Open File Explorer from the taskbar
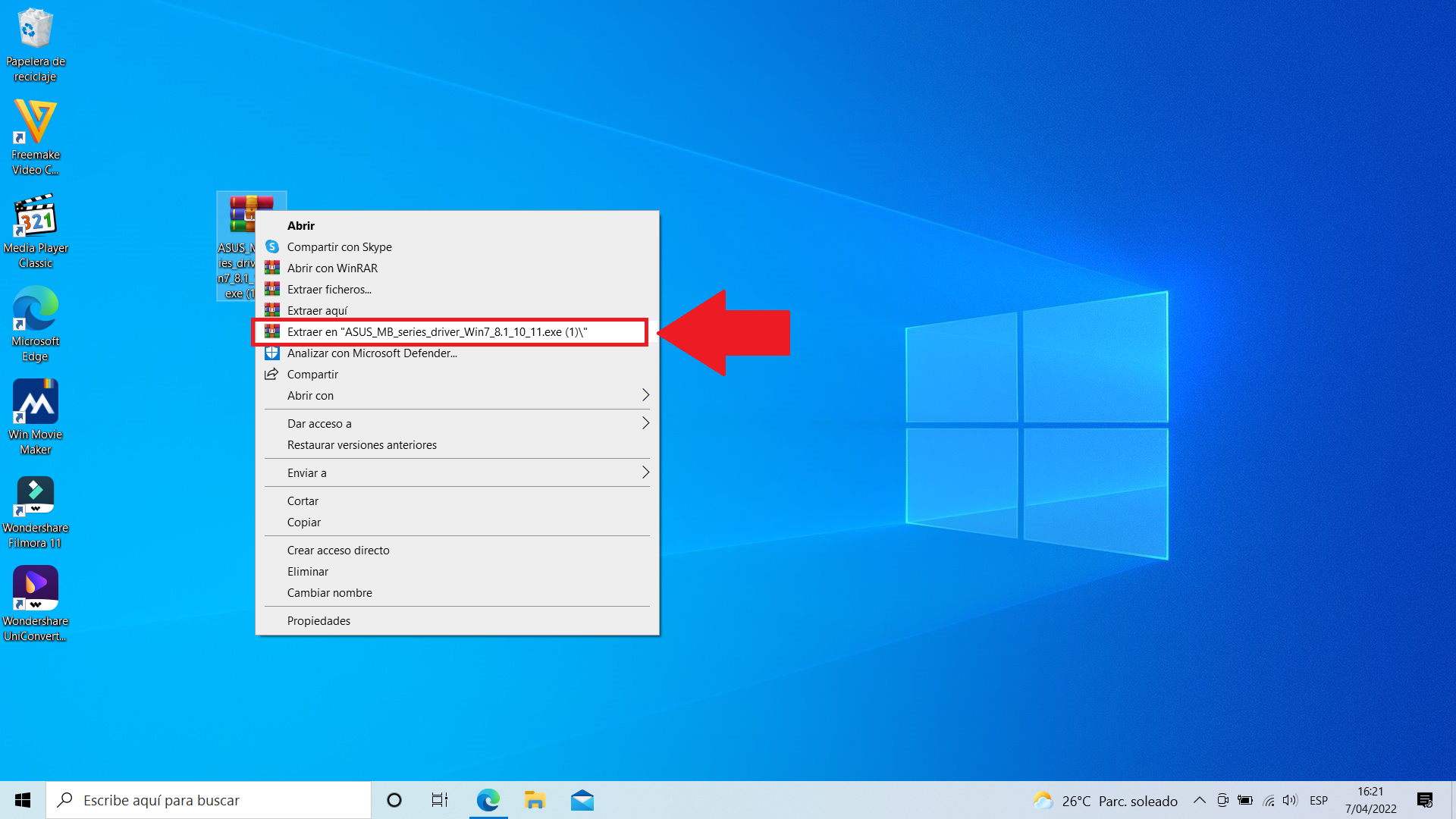This screenshot has width=1456, height=819. (x=535, y=800)
